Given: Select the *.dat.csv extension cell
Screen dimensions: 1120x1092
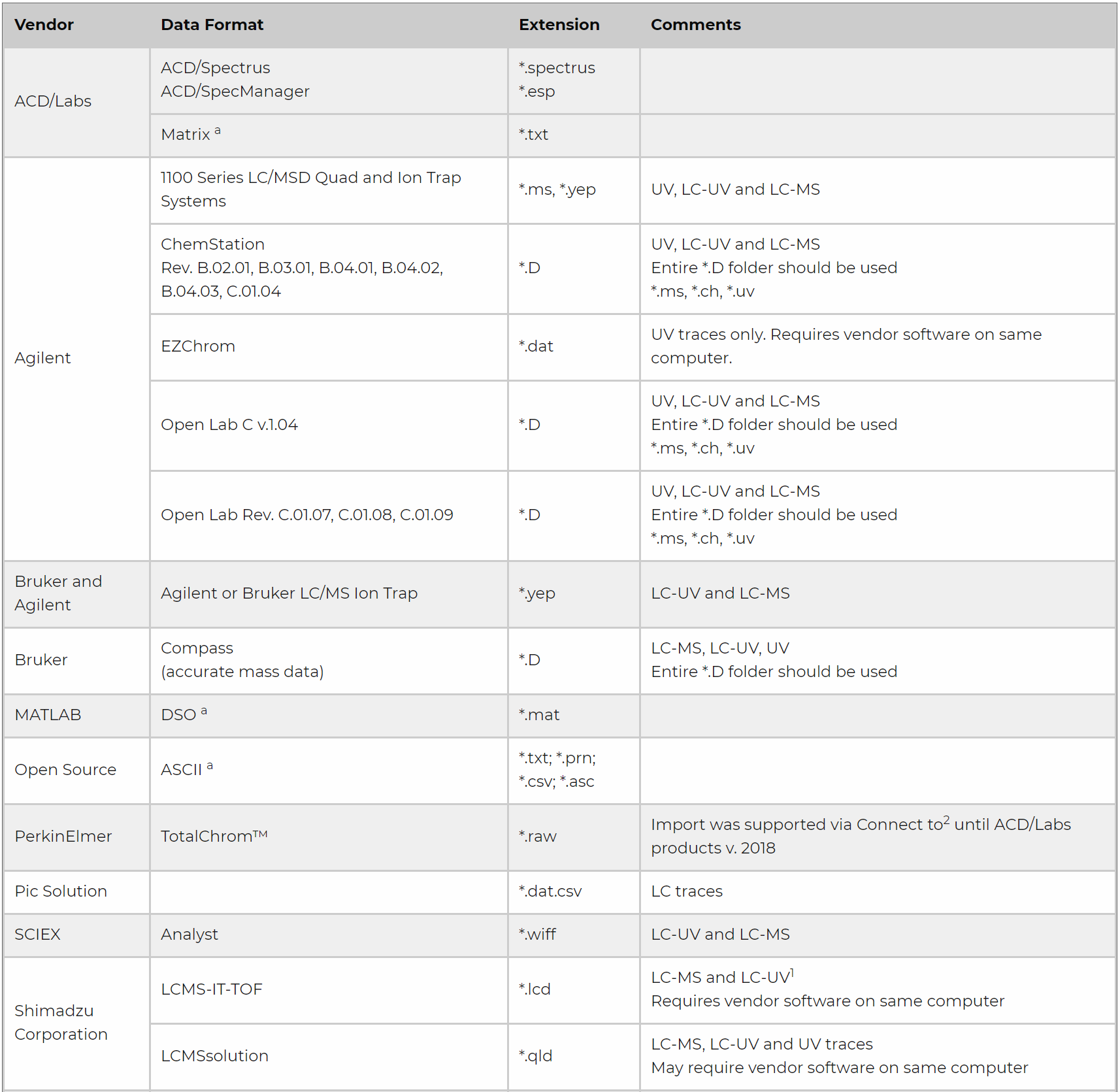Looking at the screenshot, I should pos(550,891).
